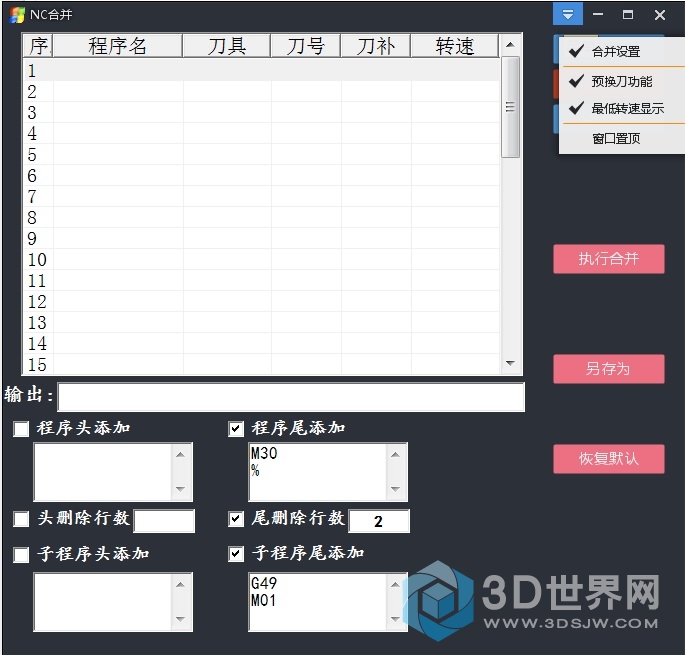Viewport: 685px width, 655px height.
Task: Click the NC合并 app icon in title bar
Action: pos(17,15)
